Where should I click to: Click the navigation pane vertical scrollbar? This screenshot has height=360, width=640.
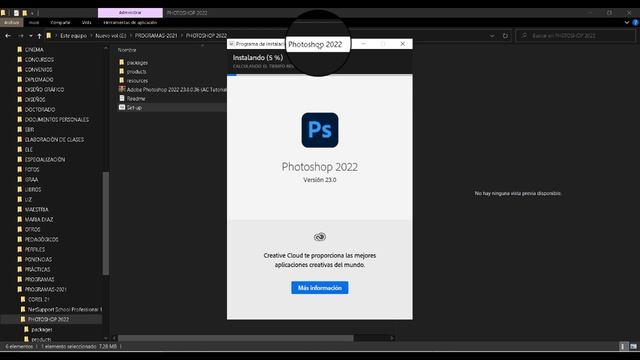(106, 223)
